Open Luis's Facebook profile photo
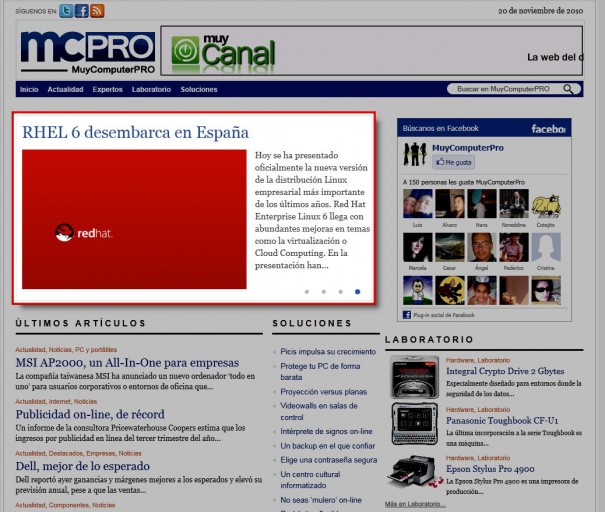Viewport: 605px width, 512px height. 417,204
